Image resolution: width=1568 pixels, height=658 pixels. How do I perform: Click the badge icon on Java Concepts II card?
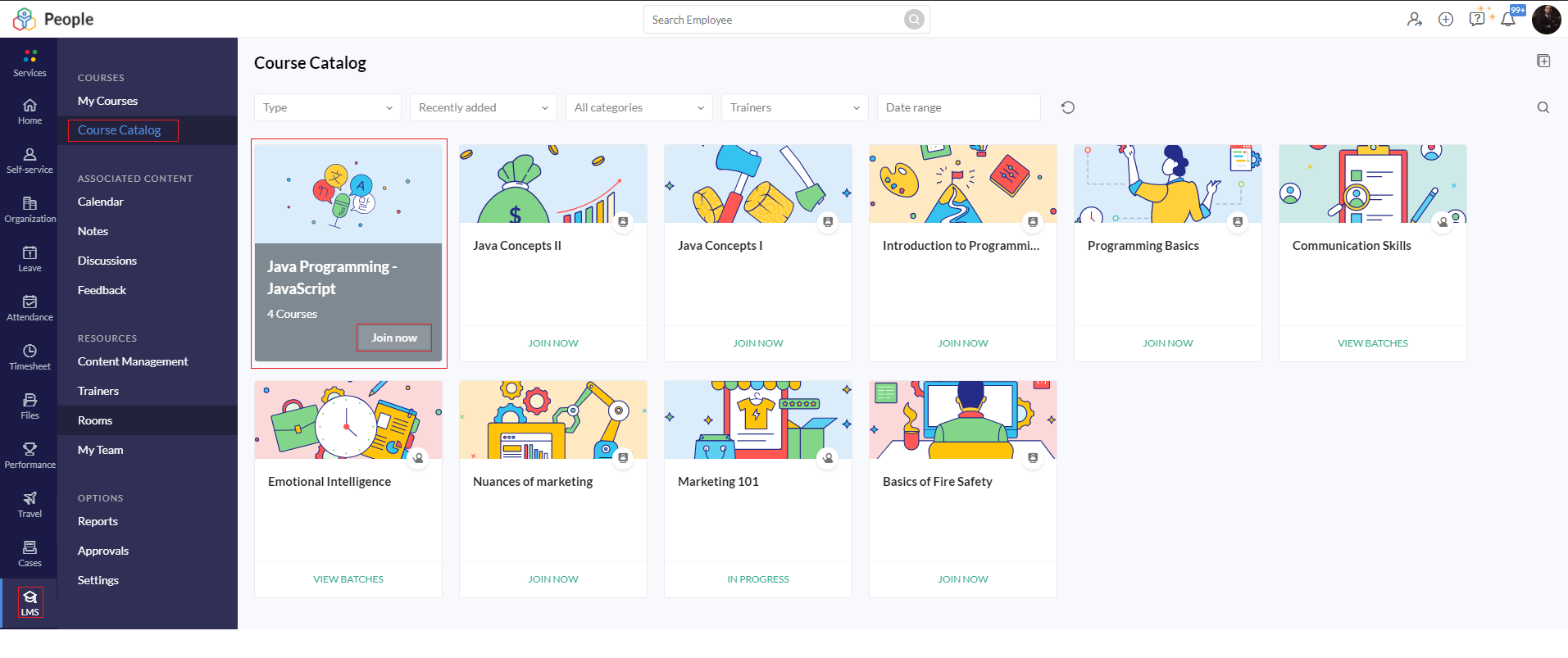624,222
